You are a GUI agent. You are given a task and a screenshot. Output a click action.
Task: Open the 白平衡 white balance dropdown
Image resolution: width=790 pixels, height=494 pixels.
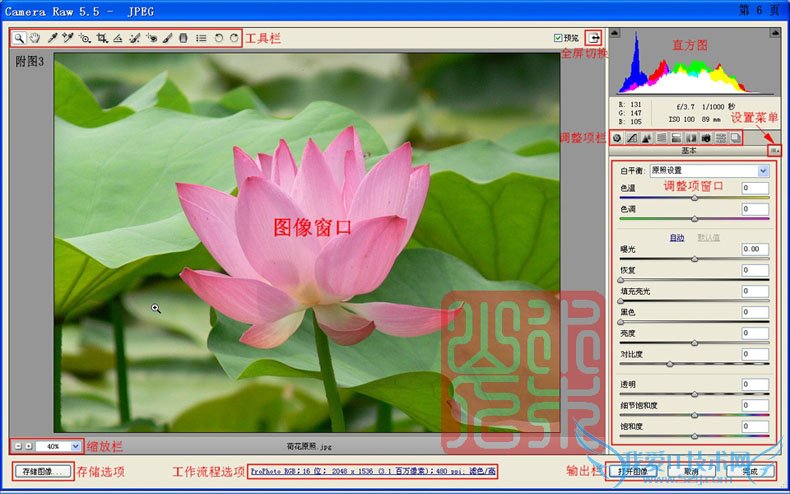pyautogui.click(x=708, y=171)
